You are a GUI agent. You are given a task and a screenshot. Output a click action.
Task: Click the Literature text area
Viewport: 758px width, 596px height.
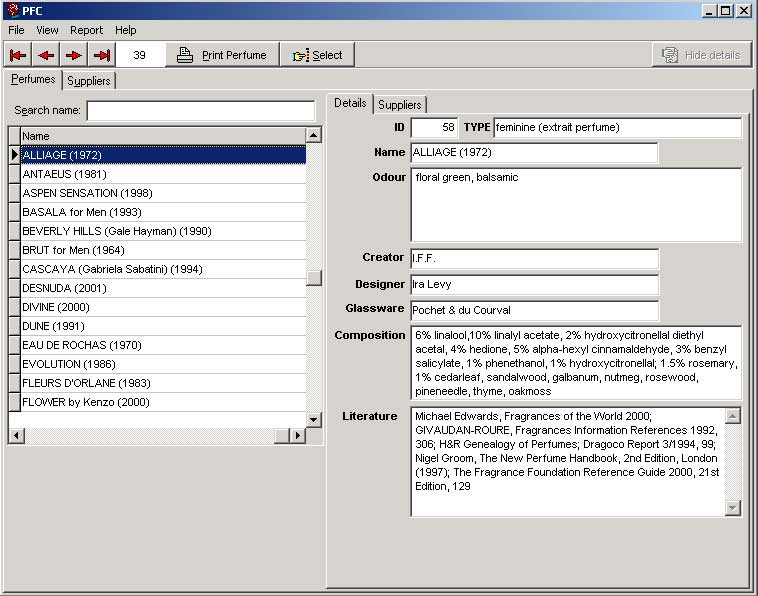(568, 462)
